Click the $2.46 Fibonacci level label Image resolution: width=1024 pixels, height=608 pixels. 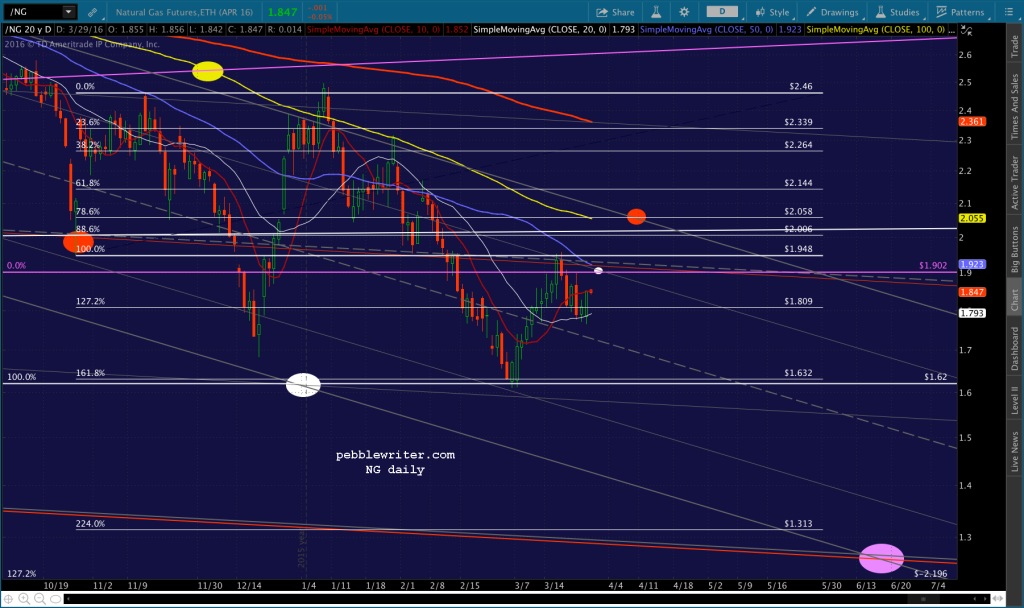click(x=801, y=86)
